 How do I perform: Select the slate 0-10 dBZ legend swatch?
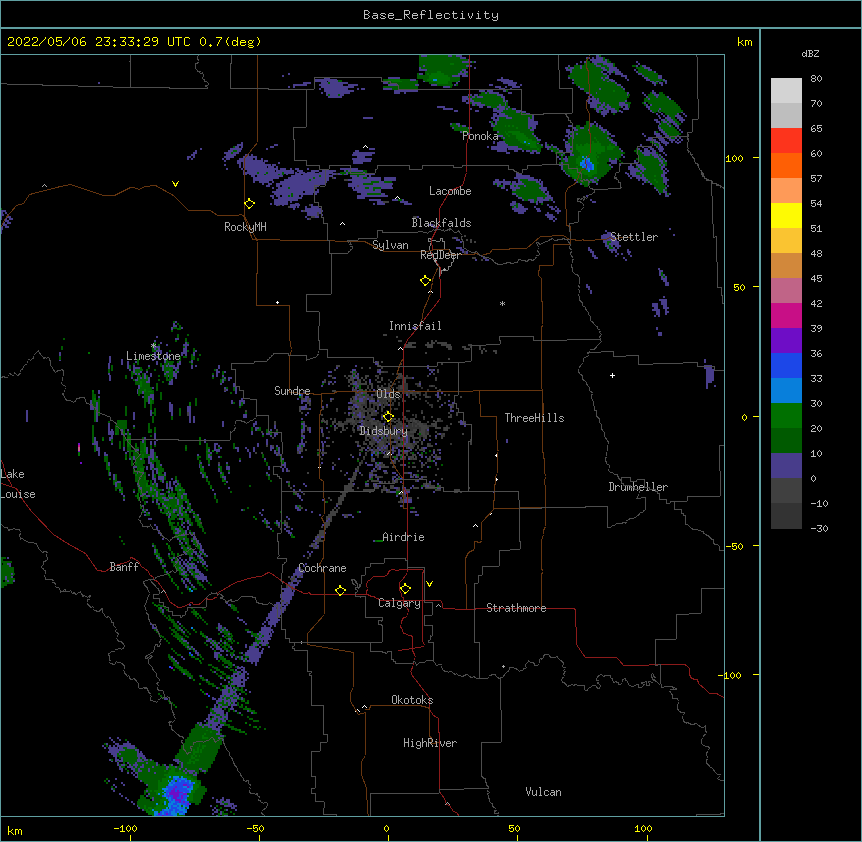[x=786, y=466]
